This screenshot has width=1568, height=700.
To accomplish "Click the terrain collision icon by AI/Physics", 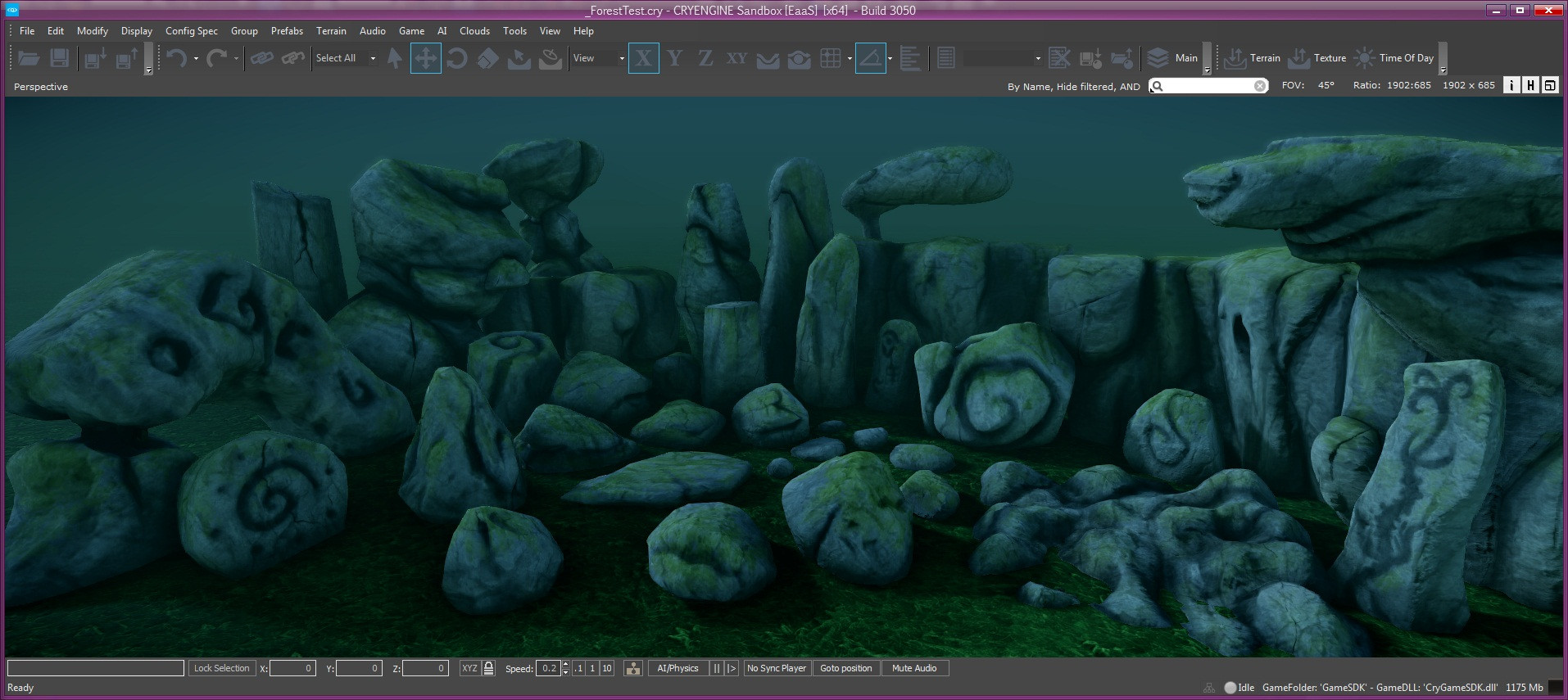I will 633,668.
